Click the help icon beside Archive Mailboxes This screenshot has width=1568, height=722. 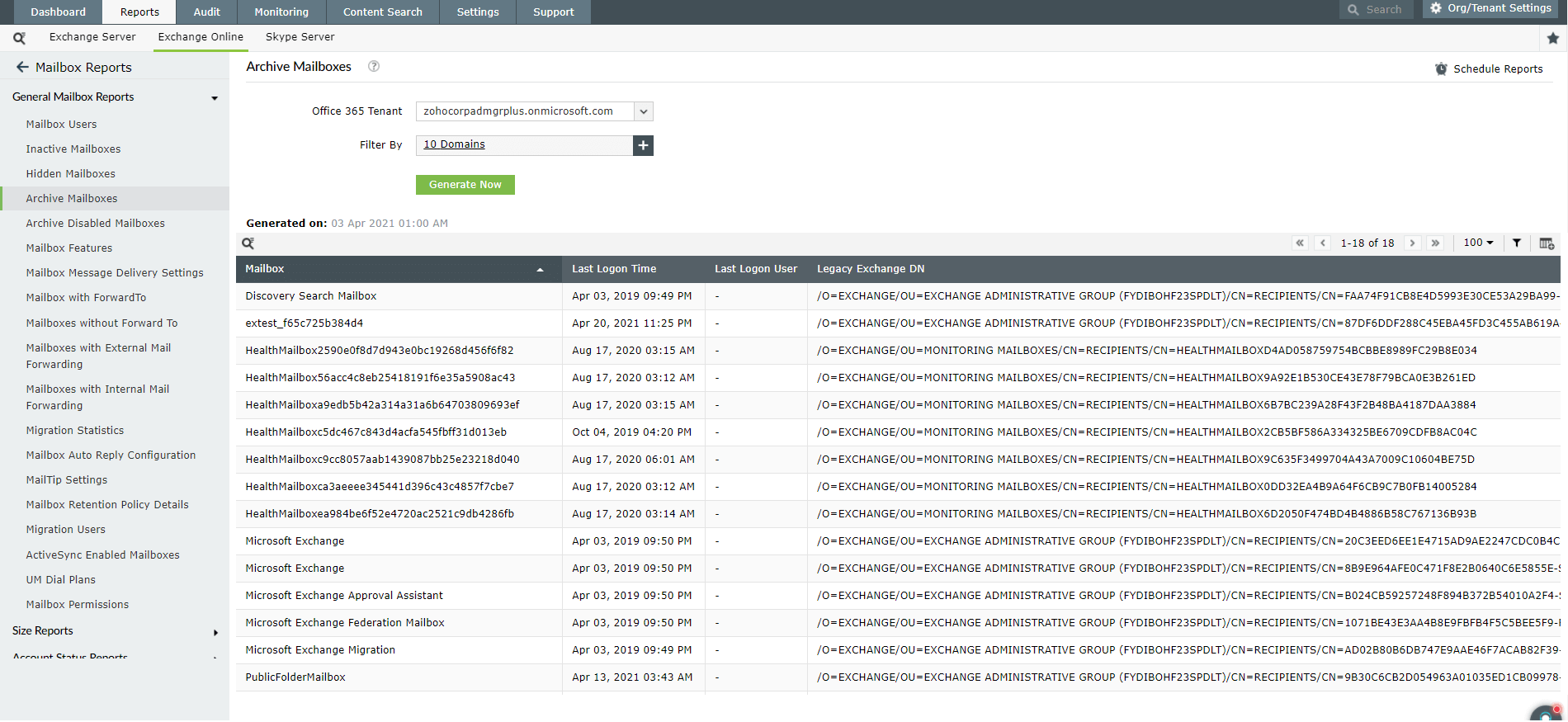click(374, 67)
